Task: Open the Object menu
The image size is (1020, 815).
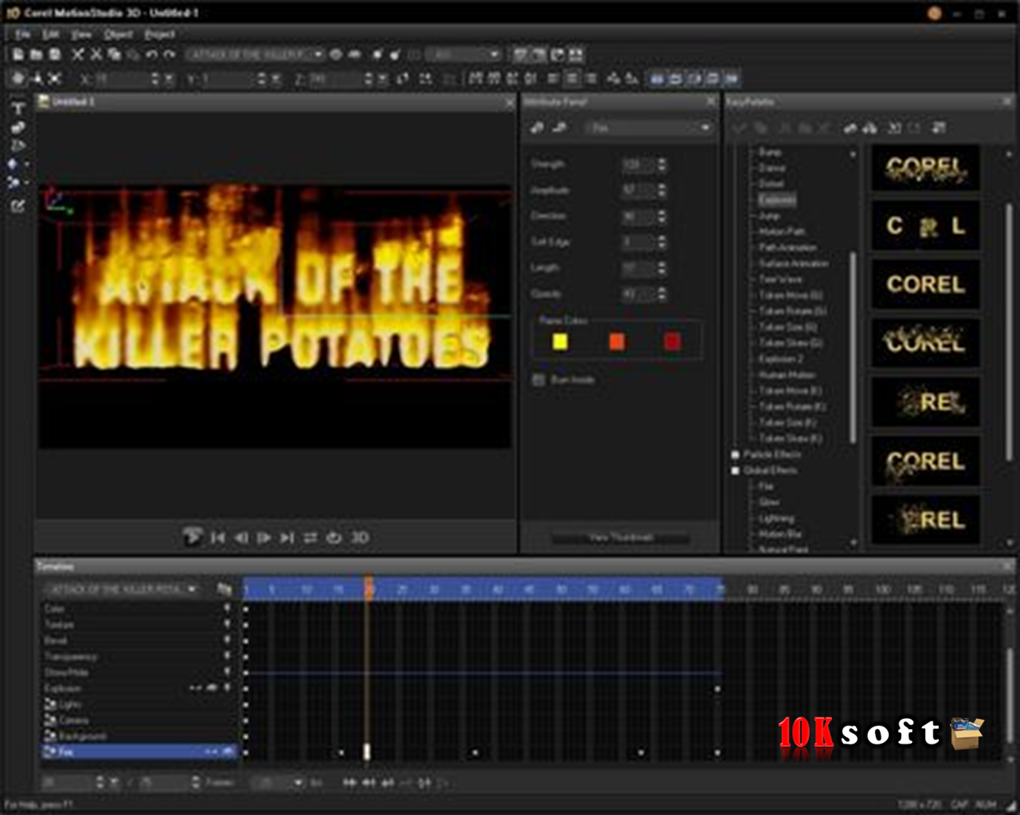Action: (118, 34)
